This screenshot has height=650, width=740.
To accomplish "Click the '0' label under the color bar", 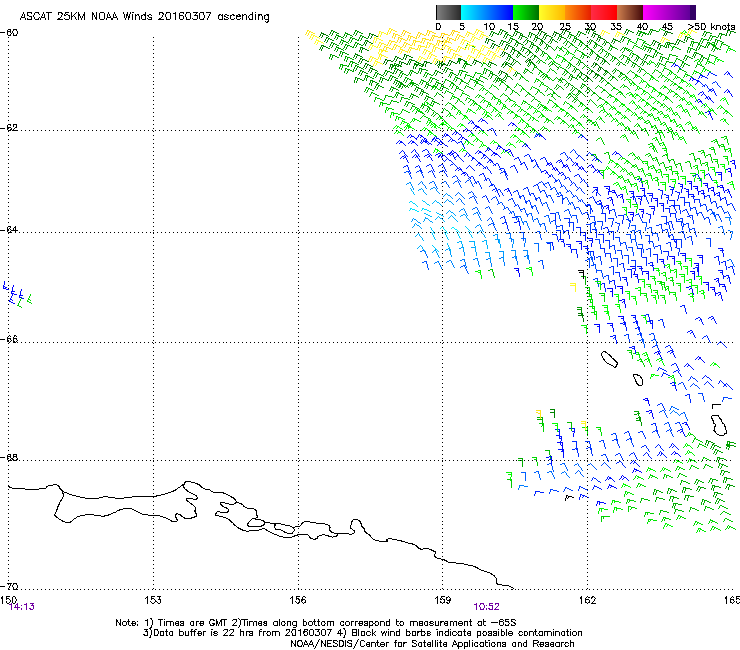I will (438, 27).
